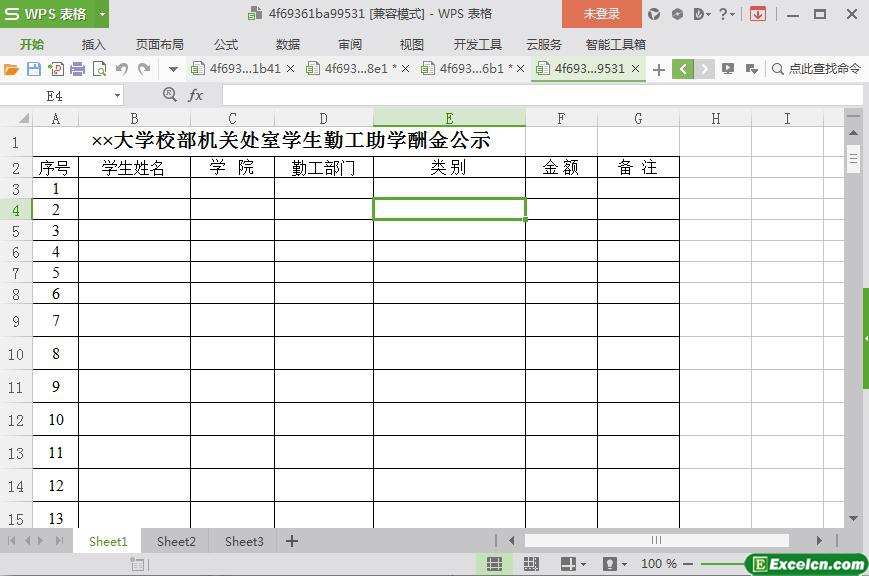Viewport: 869px width, 576px height.
Task: Open the tab list dropdown icon
Action: click(752, 69)
